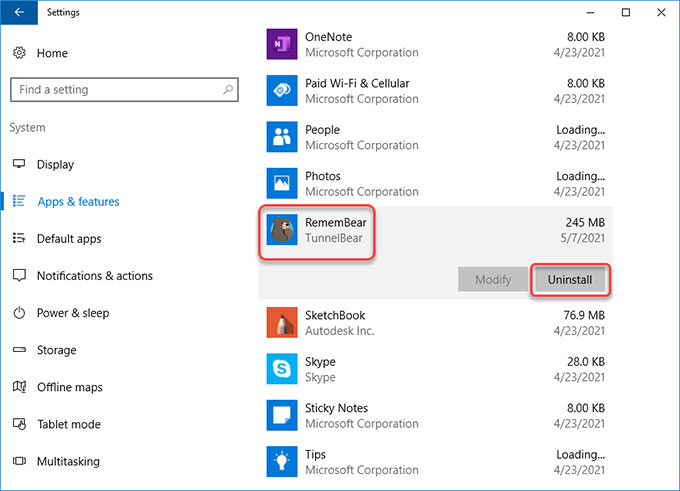Click the 245 MB size value

tap(585, 223)
